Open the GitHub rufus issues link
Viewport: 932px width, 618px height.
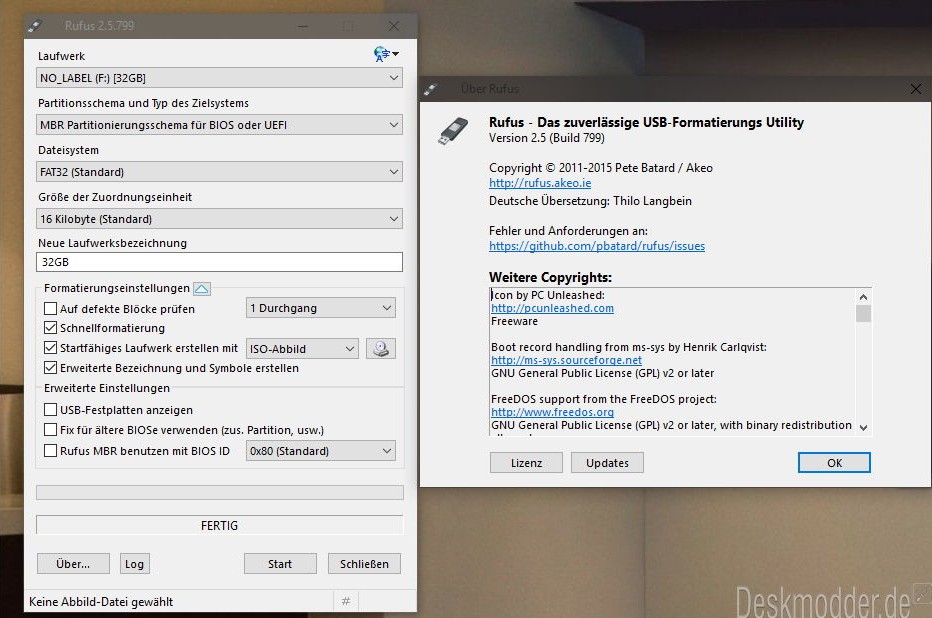[597, 246]
